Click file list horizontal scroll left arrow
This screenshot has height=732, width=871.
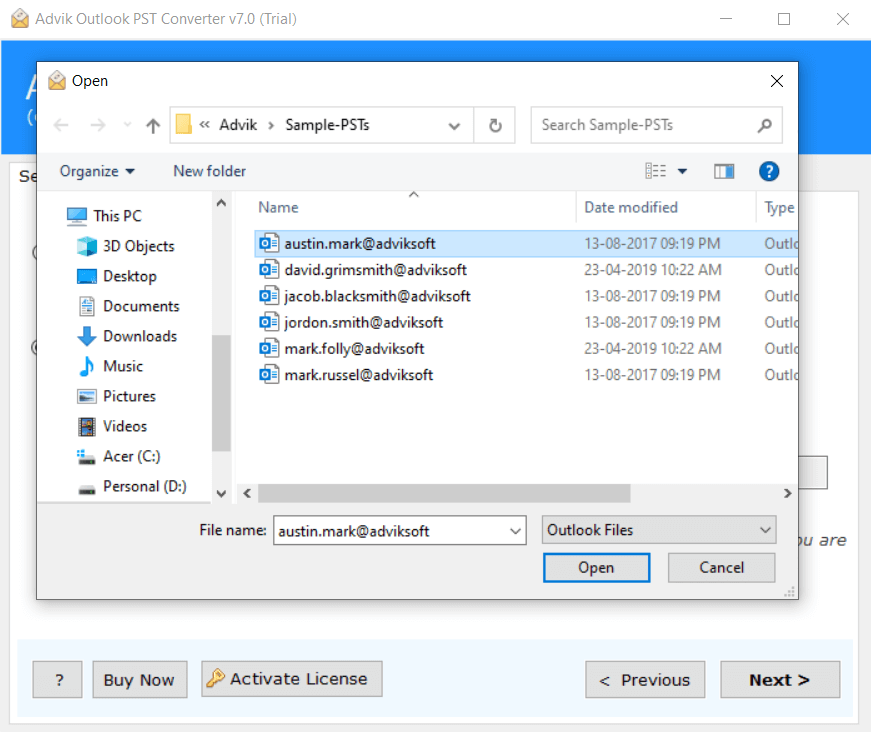[x=247, y=493]
